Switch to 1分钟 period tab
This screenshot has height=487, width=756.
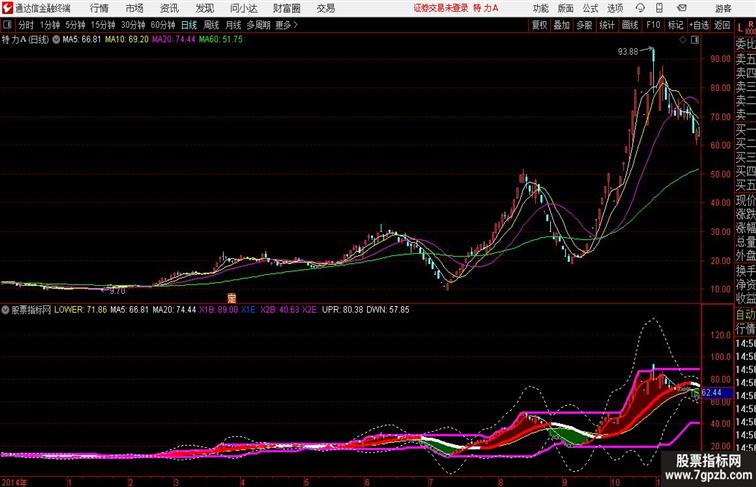tap(50, 25)
